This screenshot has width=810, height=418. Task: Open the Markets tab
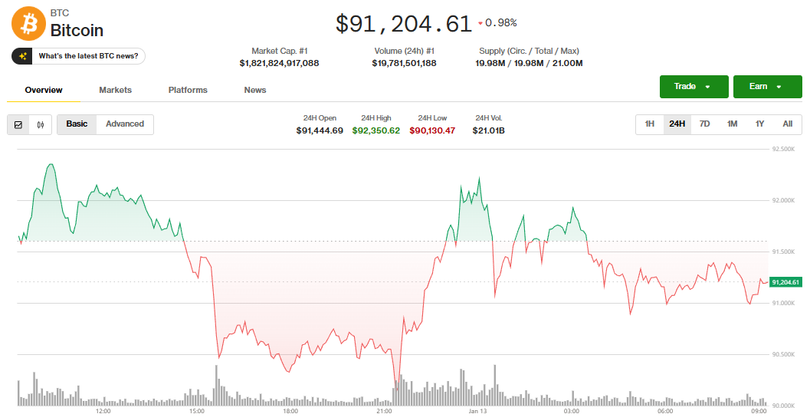point(115,90)
